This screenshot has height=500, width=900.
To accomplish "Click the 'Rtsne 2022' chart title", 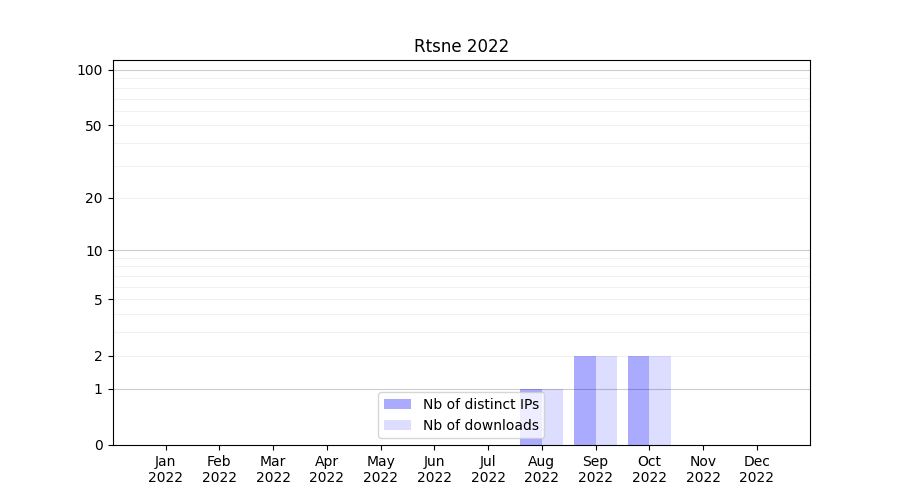I will (461, 46).
